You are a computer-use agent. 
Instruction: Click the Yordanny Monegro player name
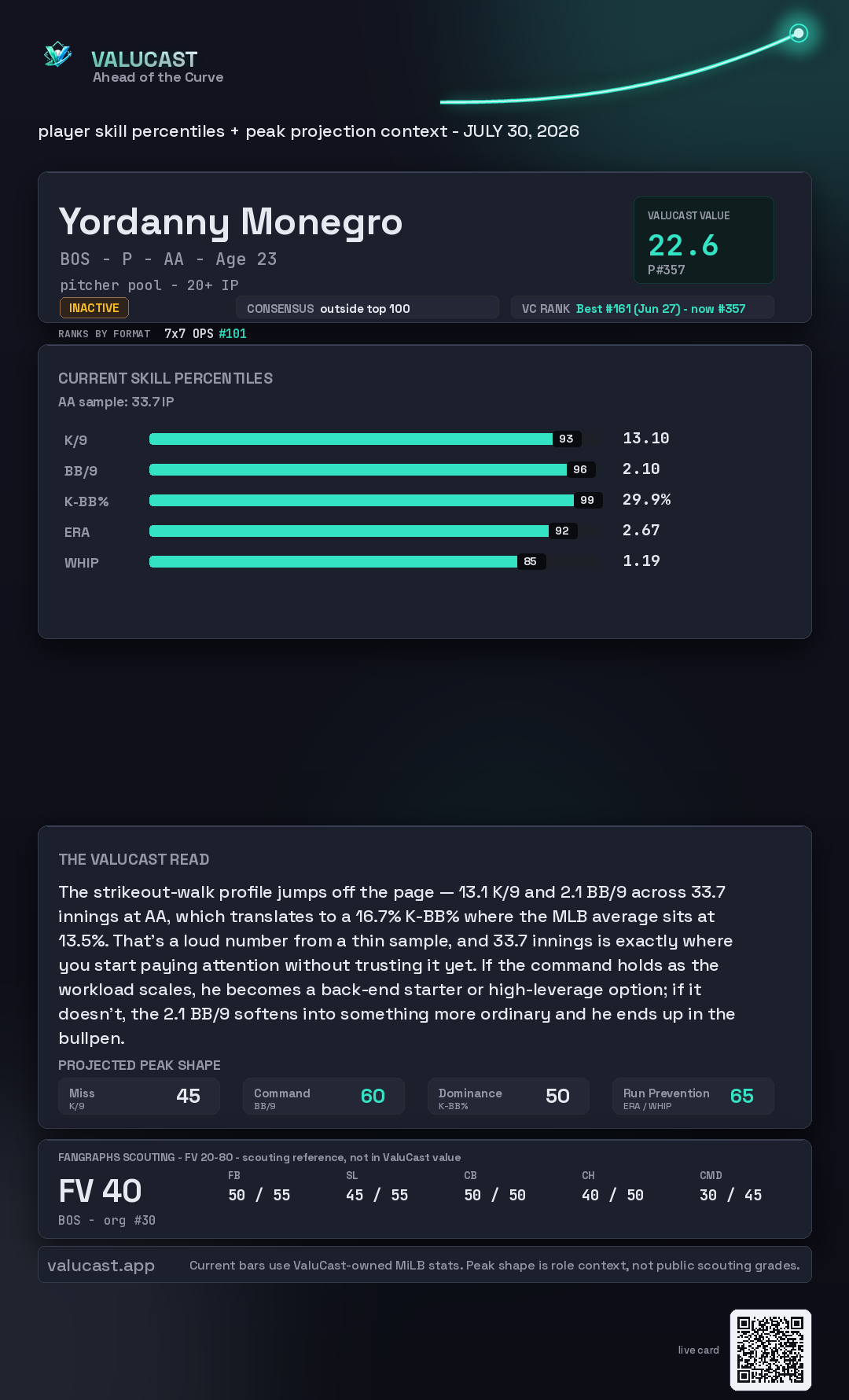point(230,222)
